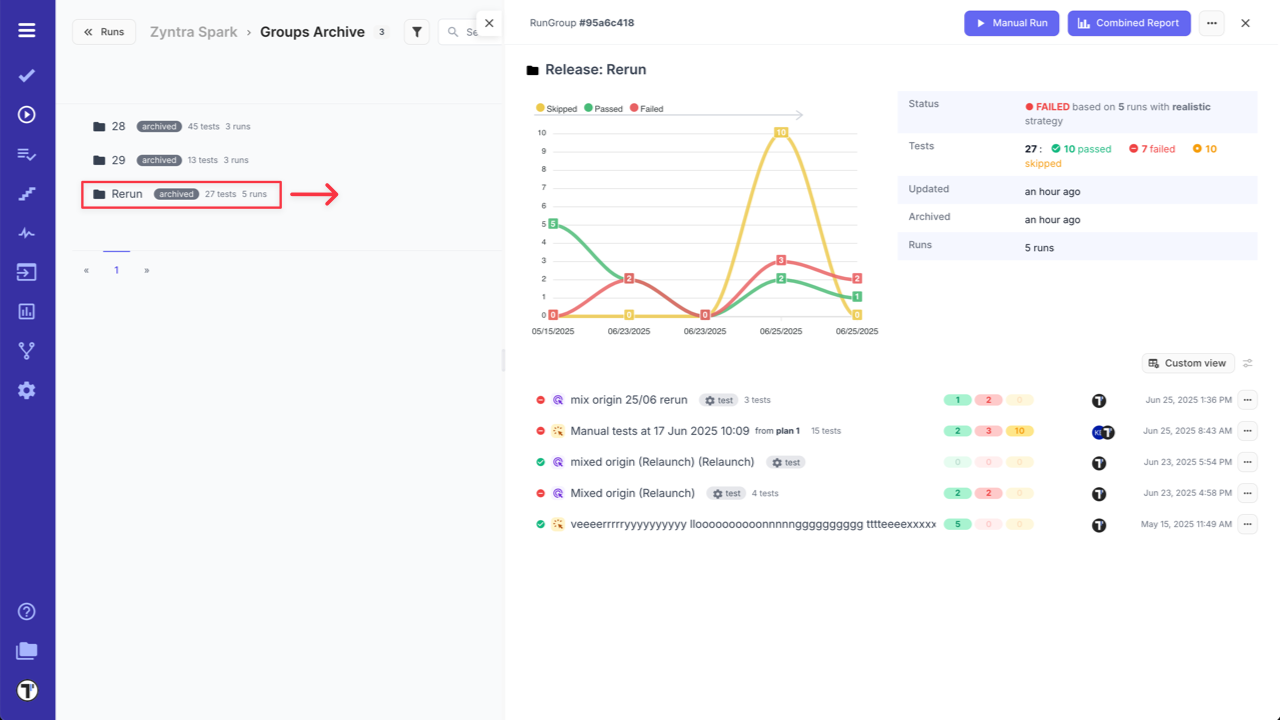Click the filter icon beside Groups Archive

click(416, 31)
